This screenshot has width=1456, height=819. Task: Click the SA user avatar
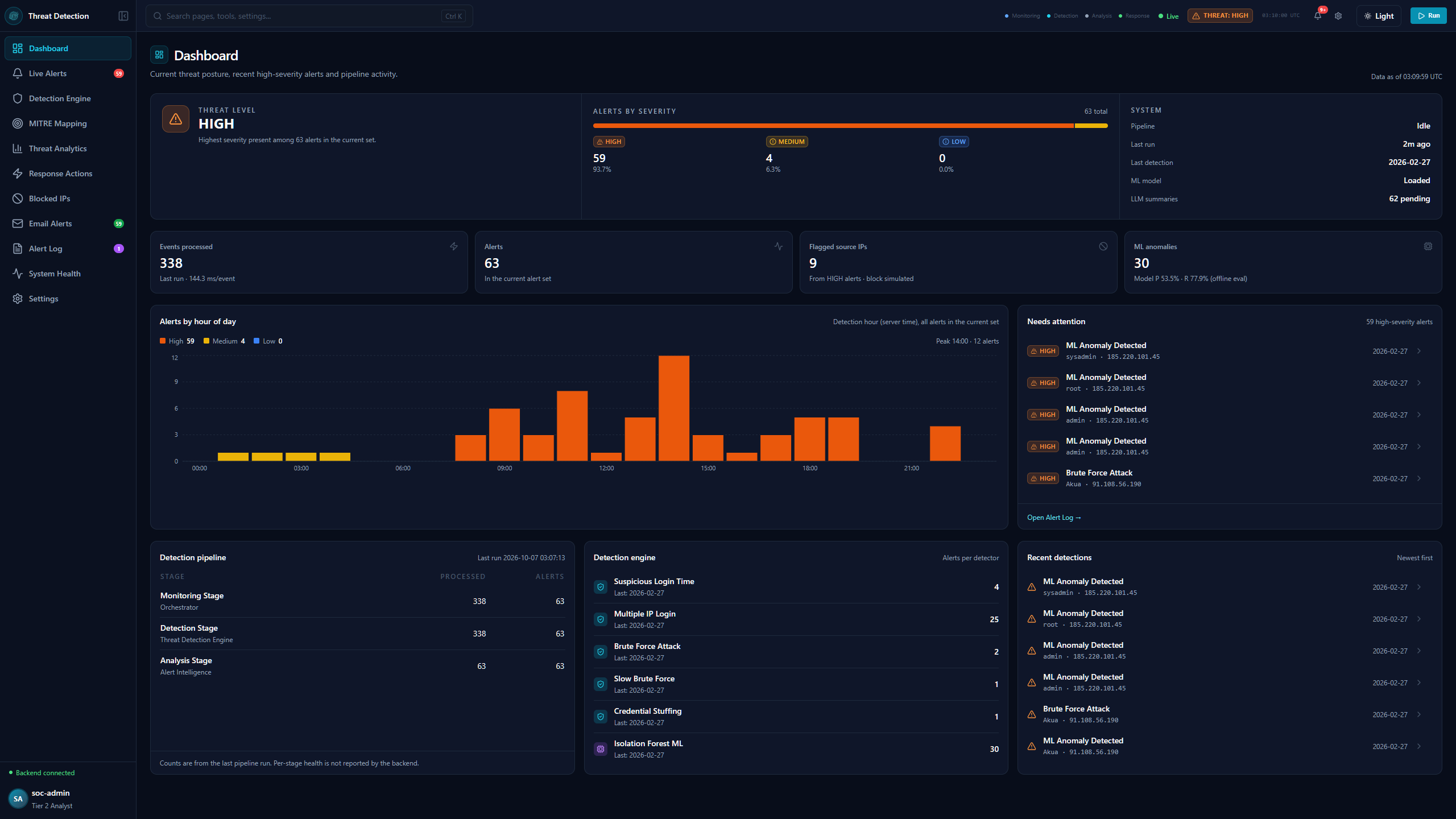(x=18, y=799)
